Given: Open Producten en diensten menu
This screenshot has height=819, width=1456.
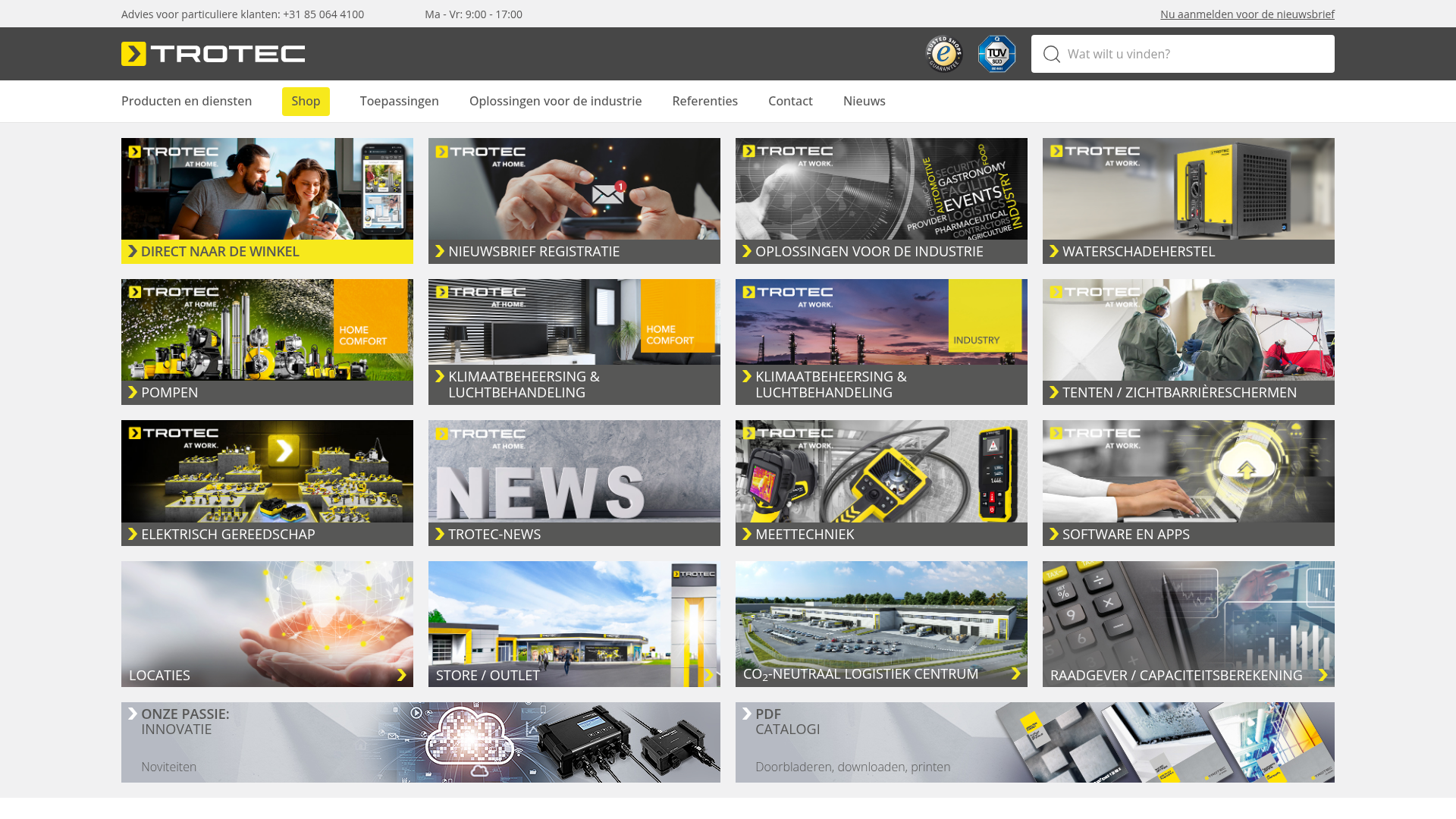Looking at the screenshot, I should tap(187, 101).
